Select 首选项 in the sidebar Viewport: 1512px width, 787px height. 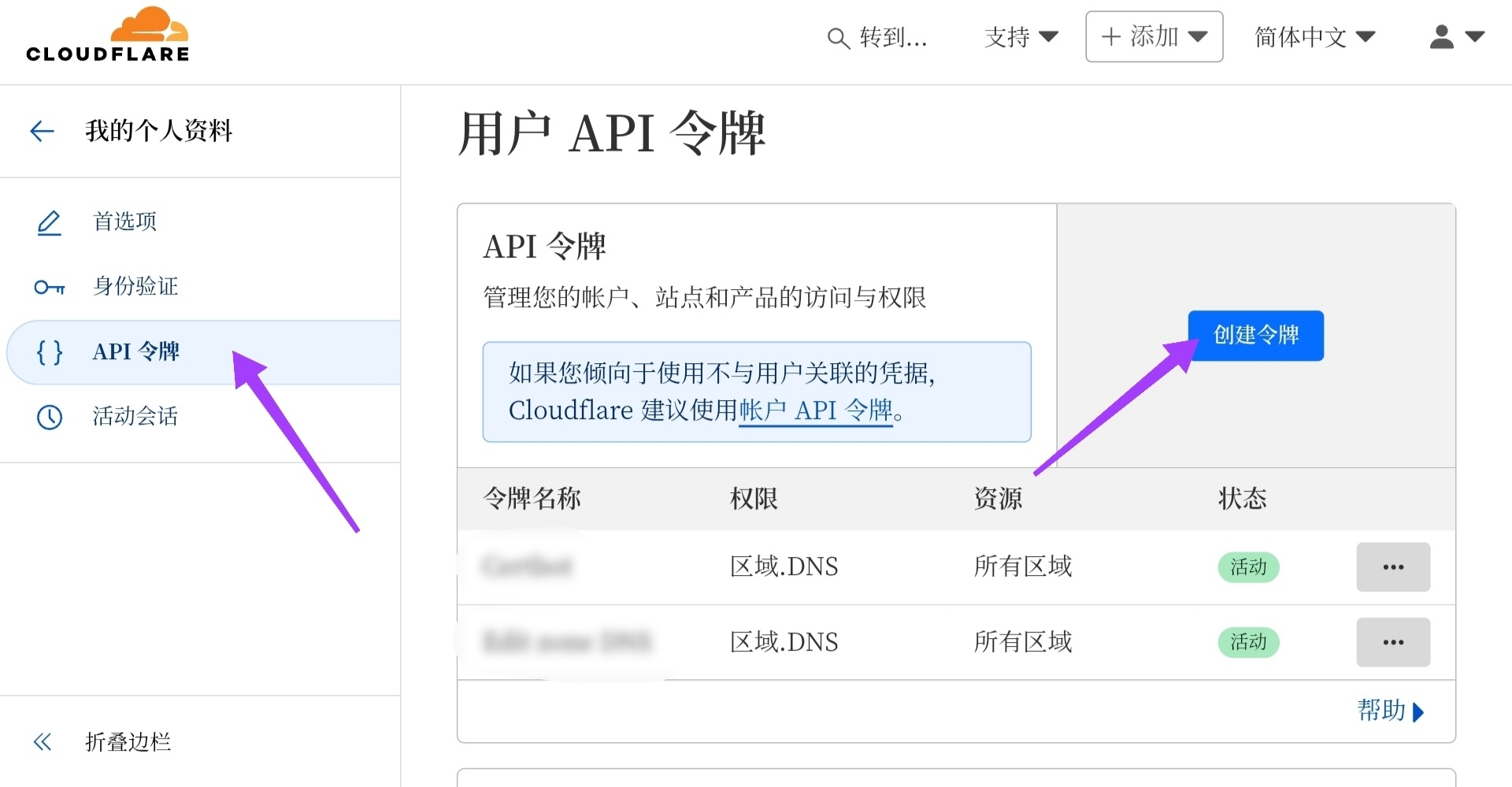125,222
